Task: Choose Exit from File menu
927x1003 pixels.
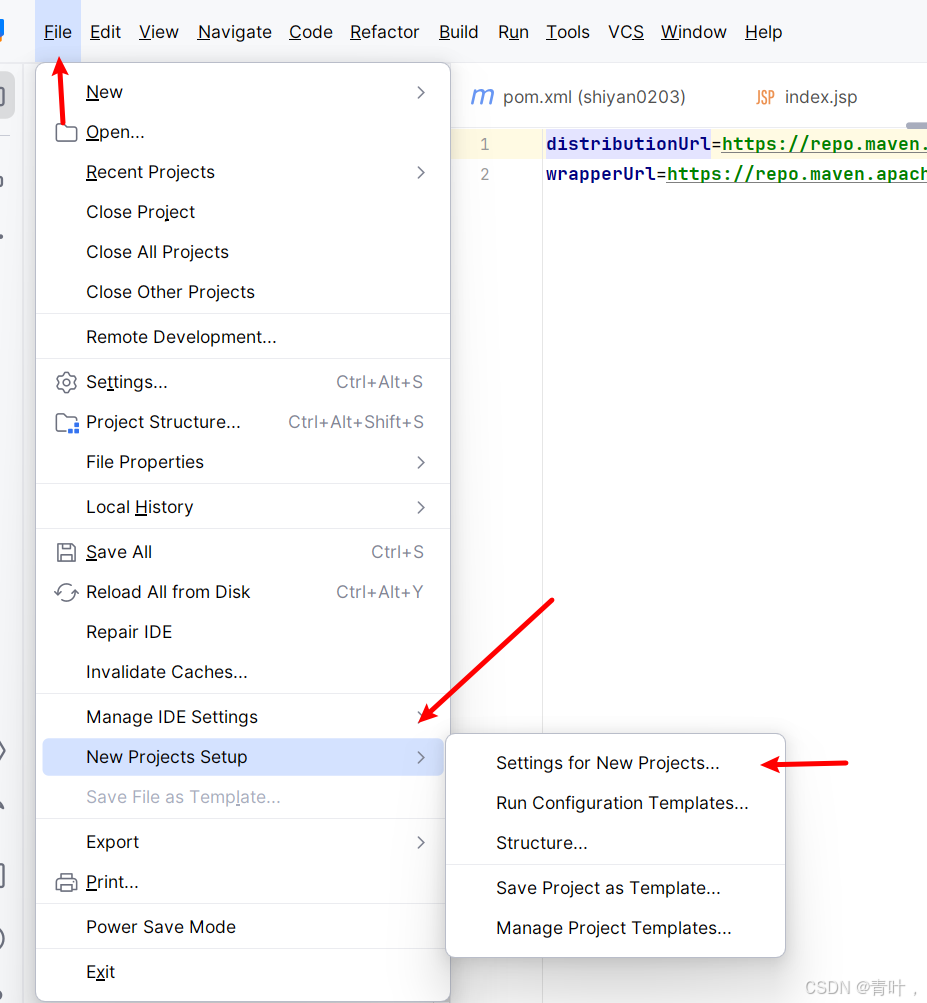Action: pyautogui.click(x=242, y=972)
